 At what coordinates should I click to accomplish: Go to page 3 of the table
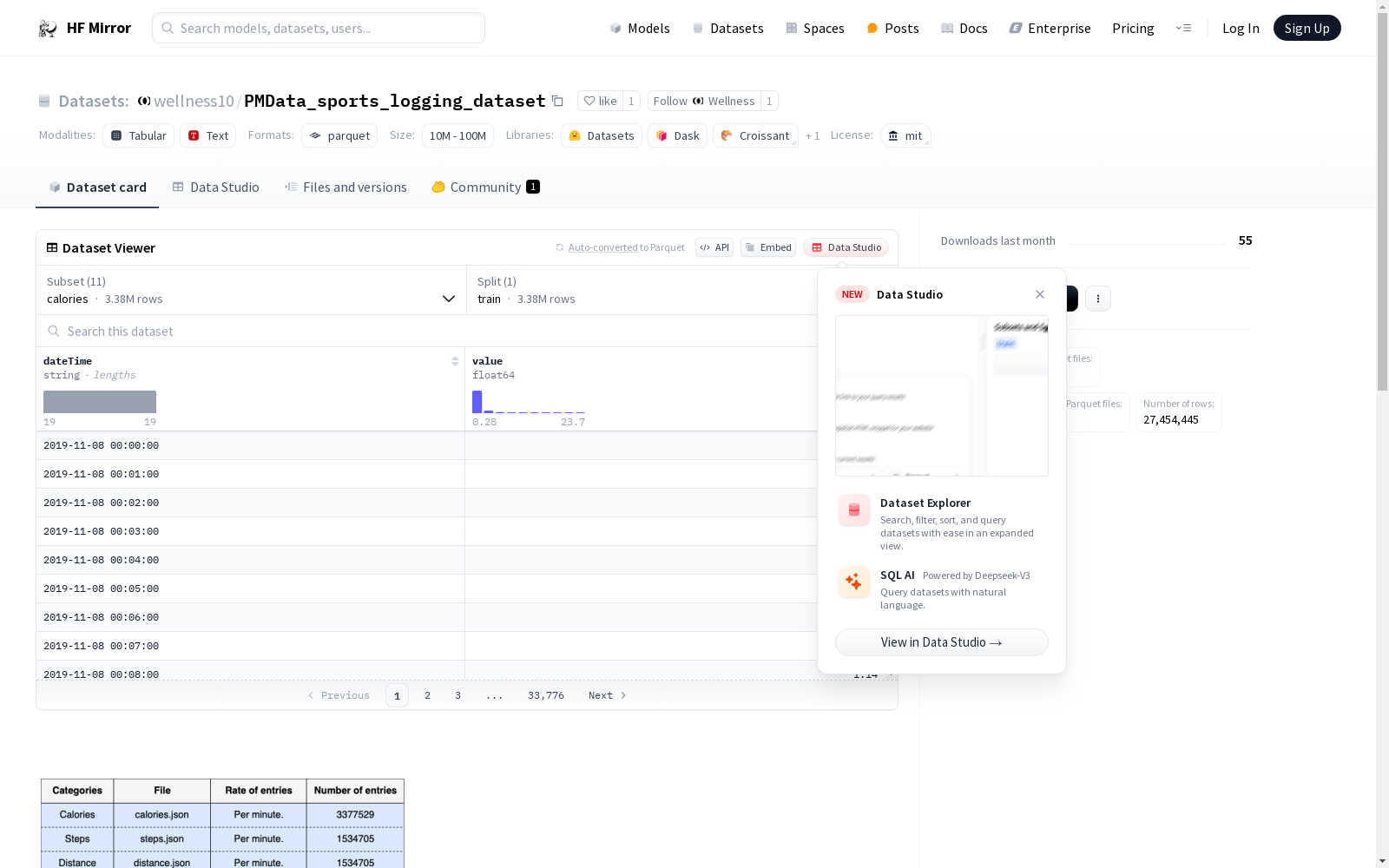click(458, 695)
